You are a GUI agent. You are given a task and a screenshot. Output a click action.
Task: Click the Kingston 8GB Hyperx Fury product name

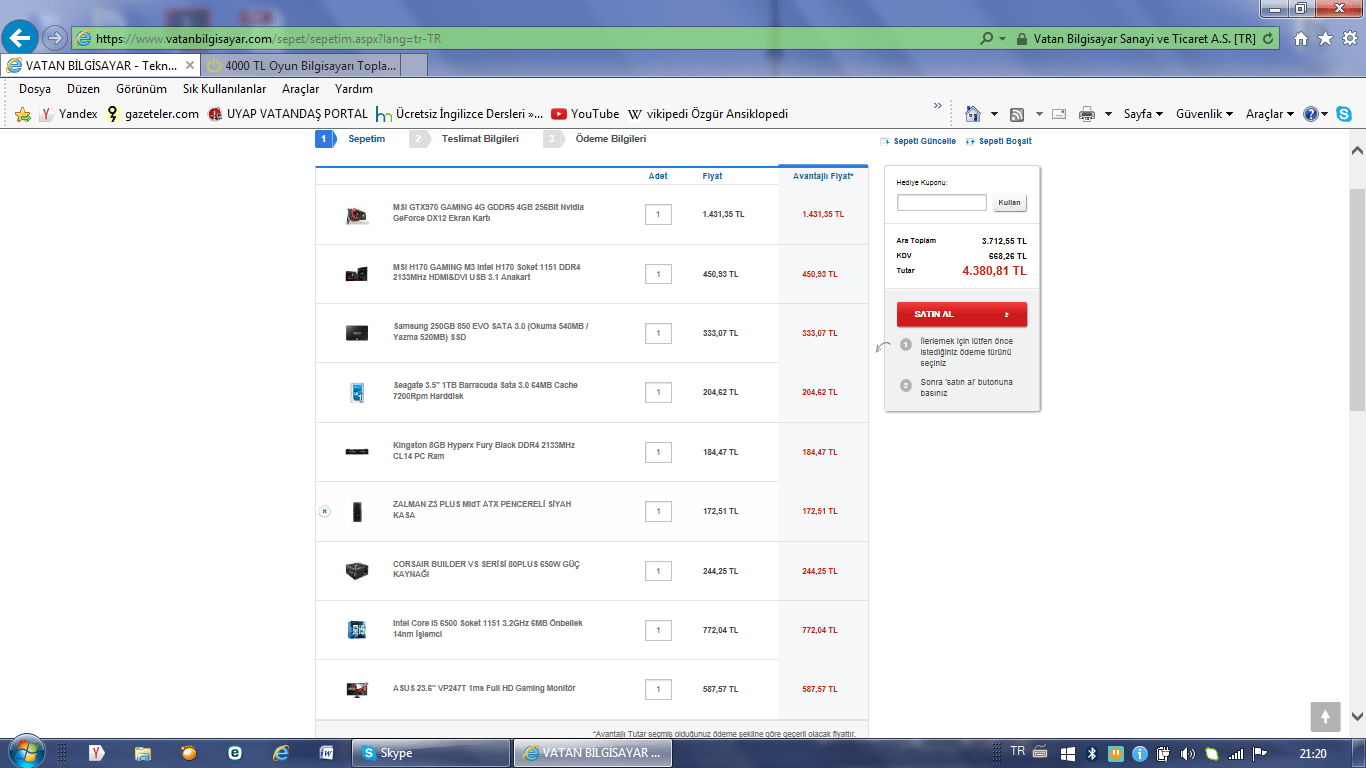tap(484, 451)
